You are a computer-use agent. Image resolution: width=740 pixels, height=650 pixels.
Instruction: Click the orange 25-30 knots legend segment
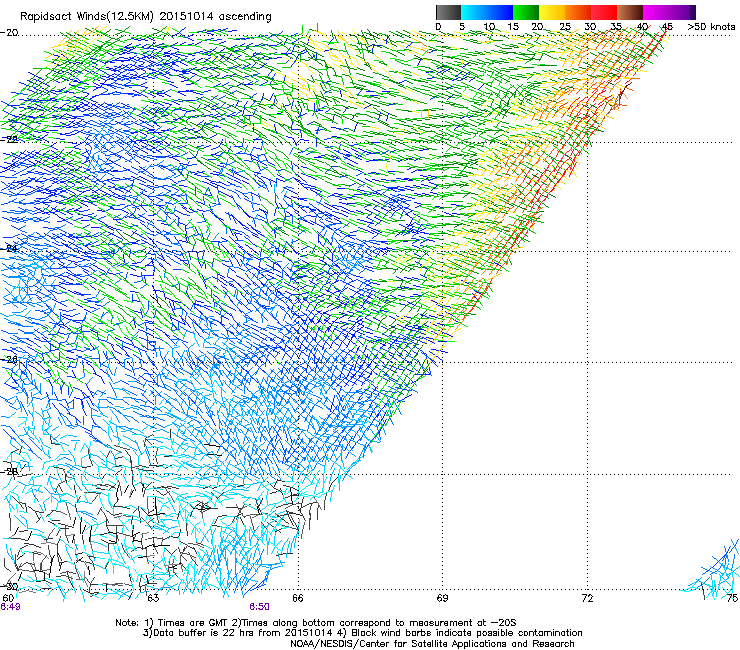[x=578, y=12]
